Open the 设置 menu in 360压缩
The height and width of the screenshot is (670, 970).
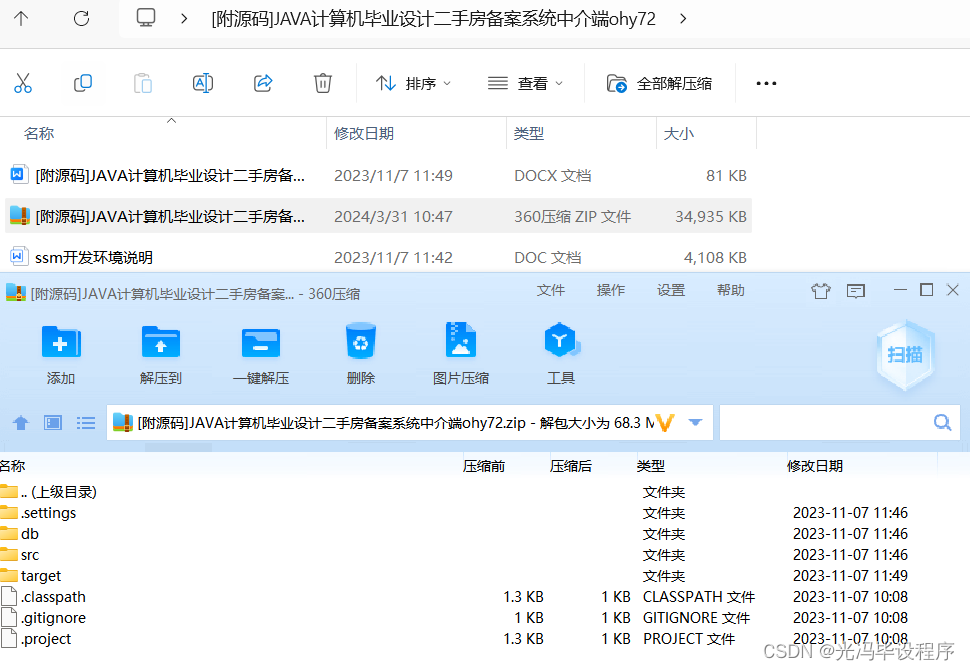tap(671, 290)
